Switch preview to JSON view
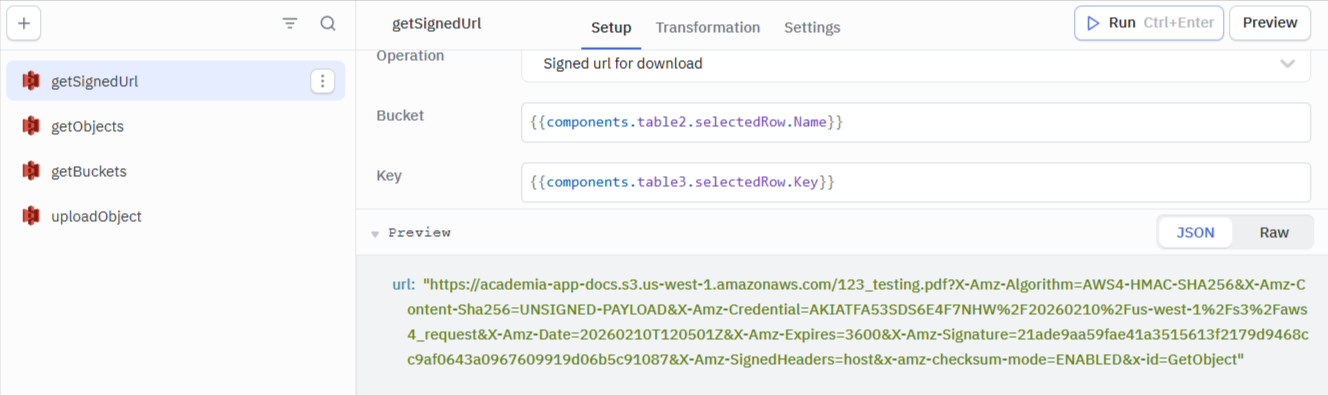 pos(1195,232)
